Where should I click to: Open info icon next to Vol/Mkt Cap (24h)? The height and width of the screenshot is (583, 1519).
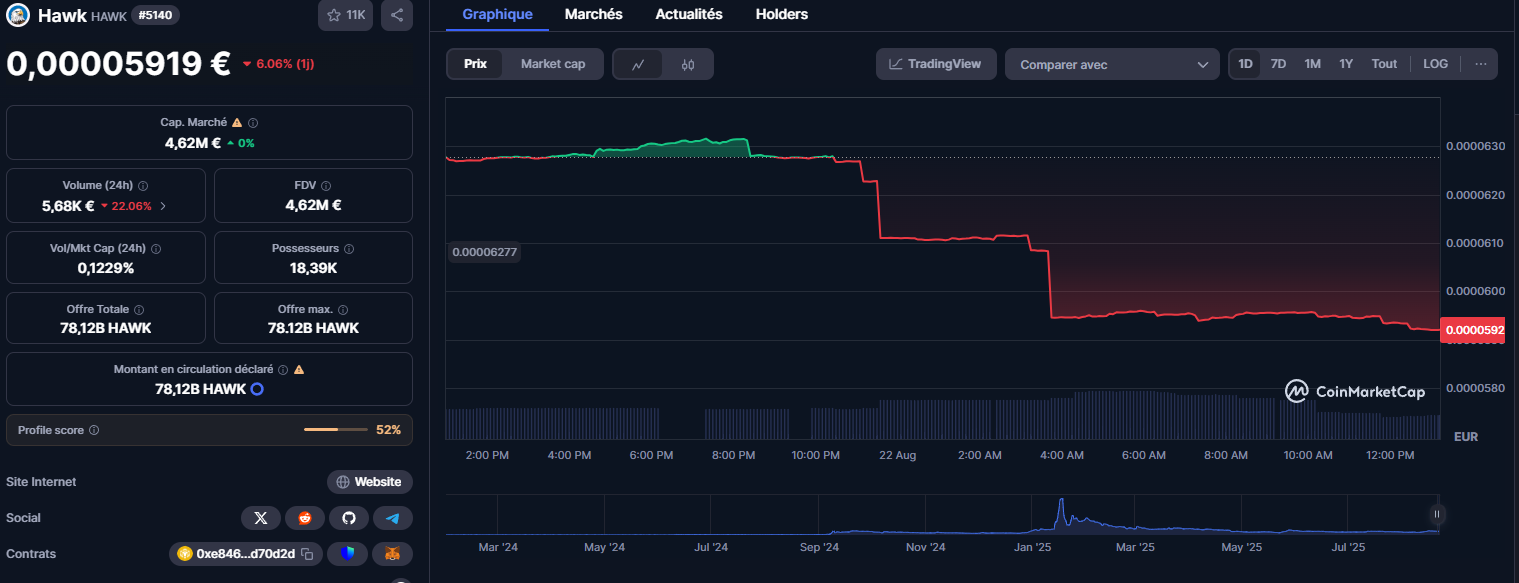click(155, 248)
